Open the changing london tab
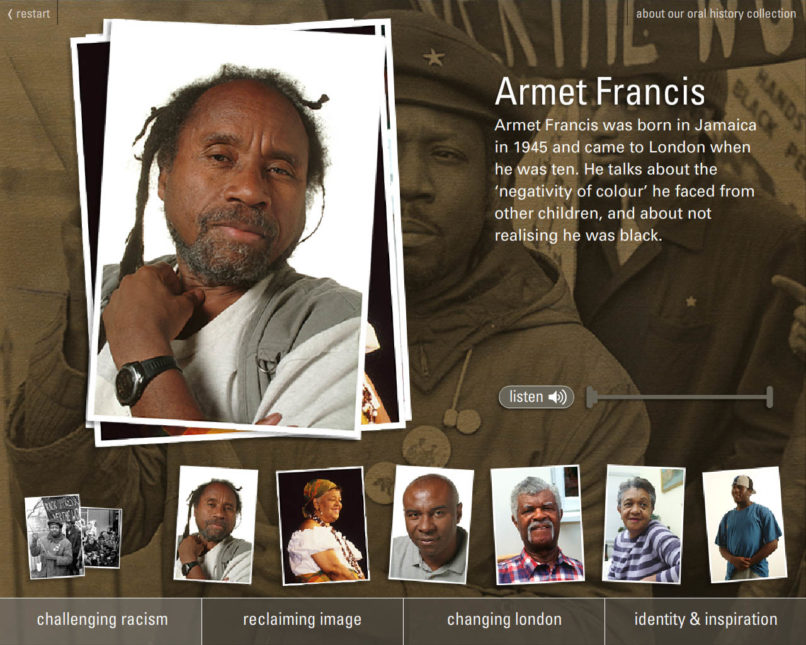Screen dimensions: 806x645 pos(504,620)
